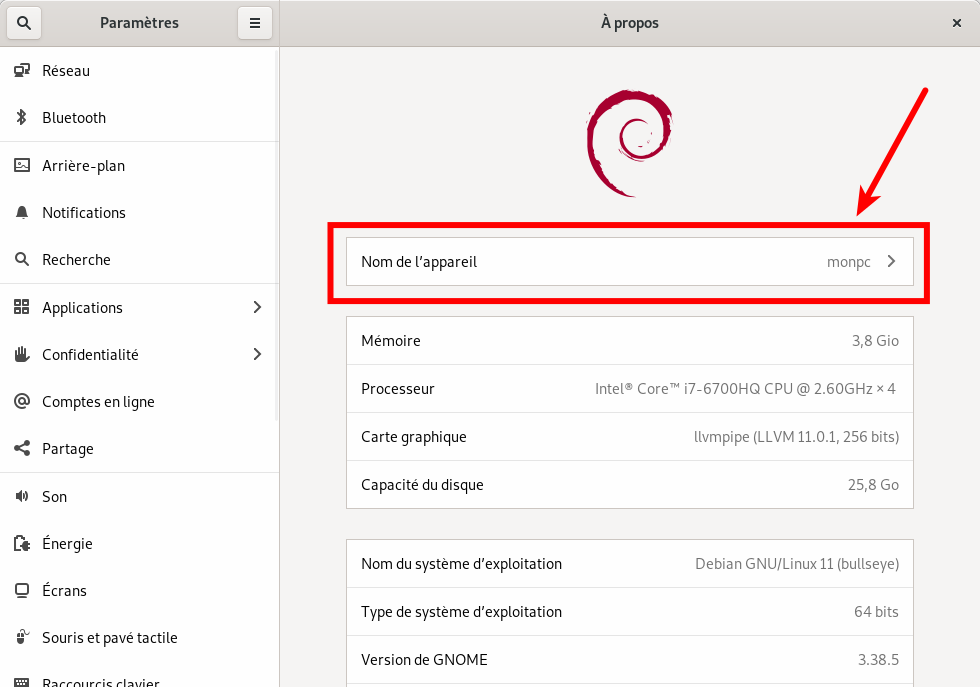Click the Son speaker icon

tap(22, 496)
